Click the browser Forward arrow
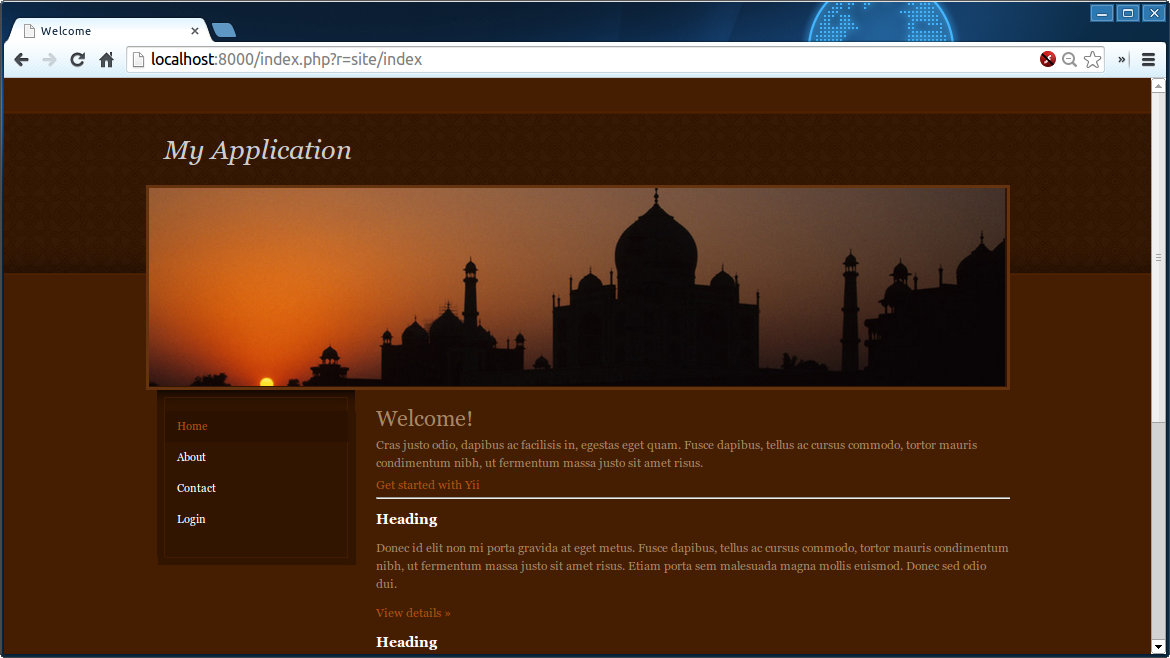1170x658 pixels. (x=49, y=60)
